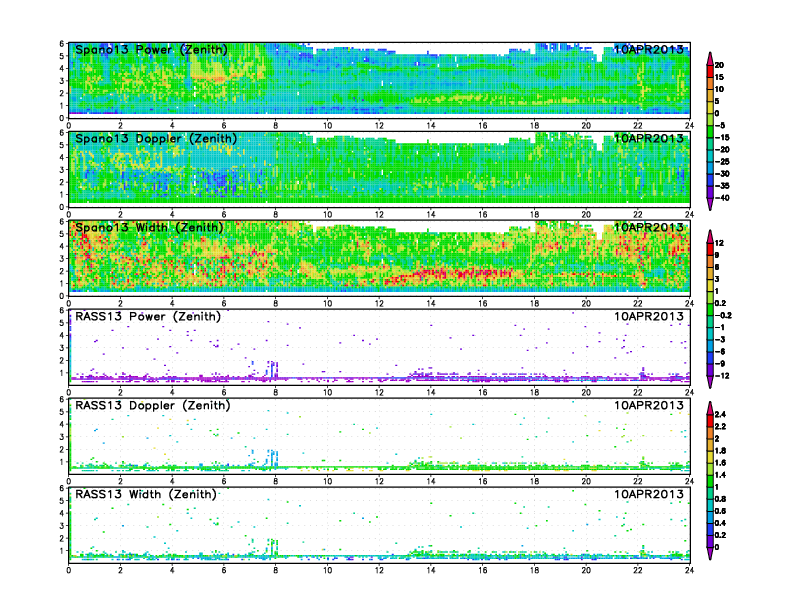Click the value -12 on the middle colorbar

[722, 376]
